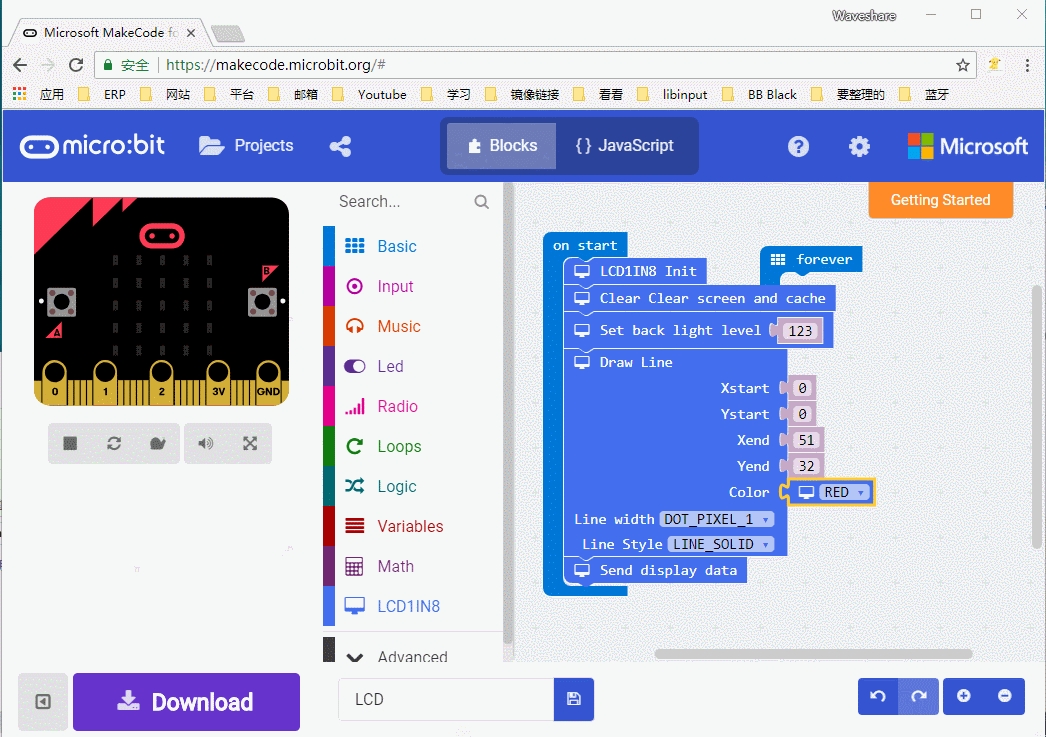The width and height of the screenshot is (1046, 737).
Task: Open the LINE_SOLID line style dropdown
Action: click(x=721, y=544)
